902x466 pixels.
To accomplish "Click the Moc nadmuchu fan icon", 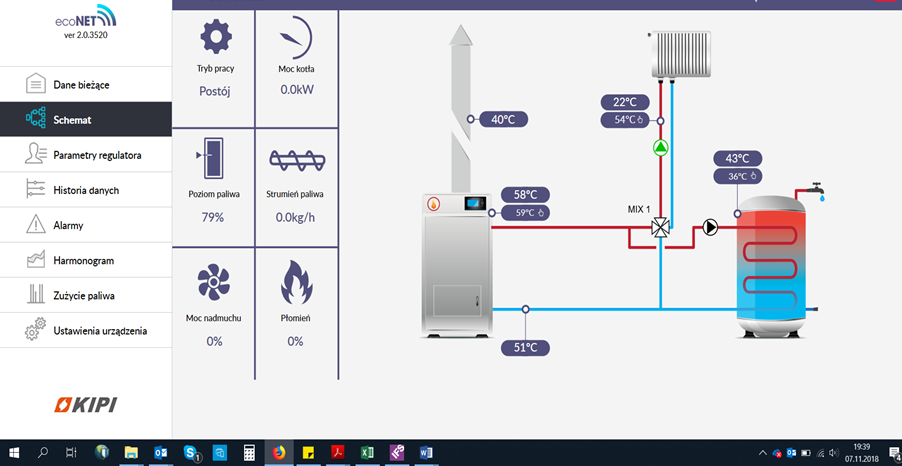I will pos(213,282).
